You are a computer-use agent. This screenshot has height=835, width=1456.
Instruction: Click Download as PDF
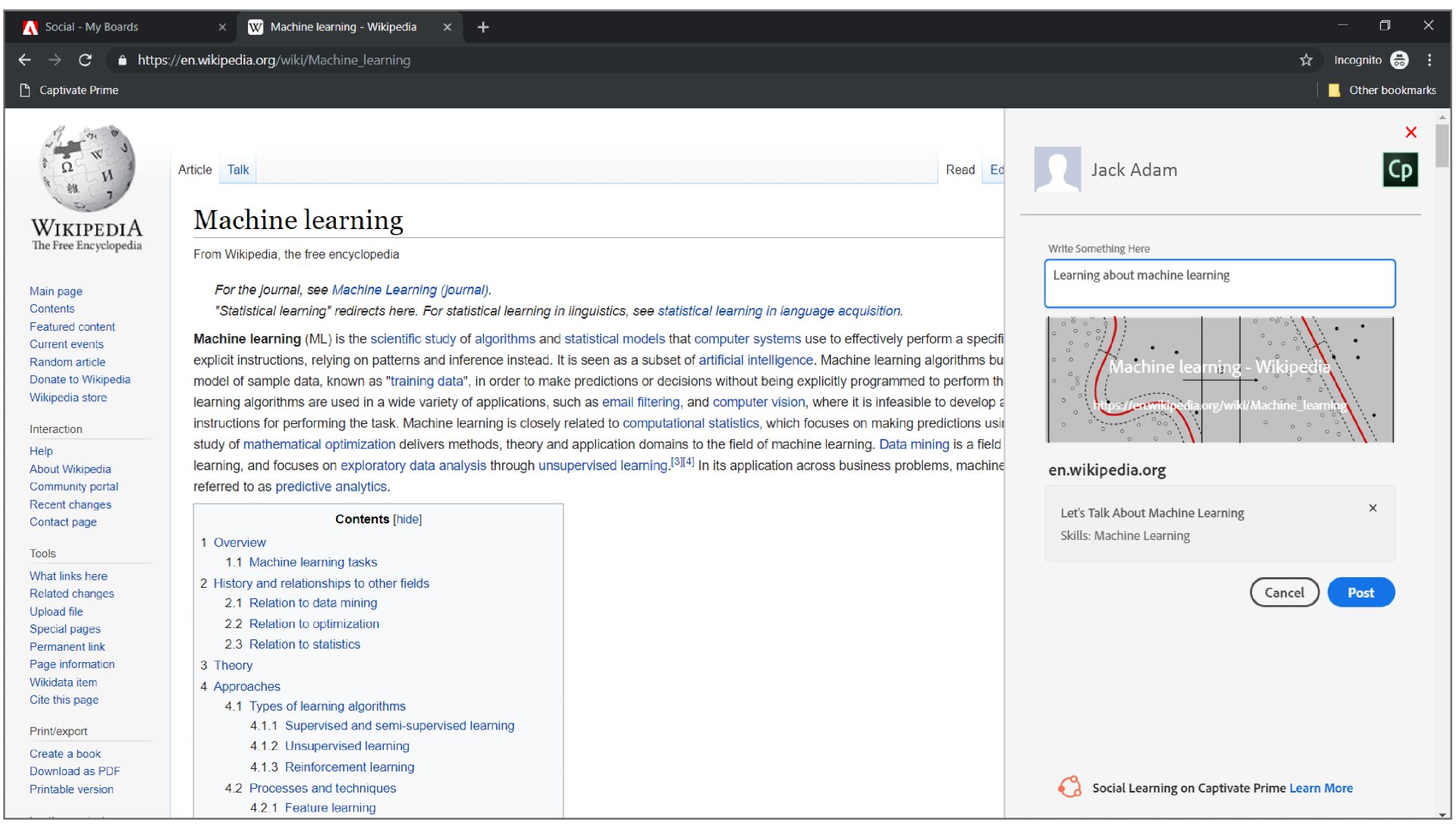tap(74, 771)
